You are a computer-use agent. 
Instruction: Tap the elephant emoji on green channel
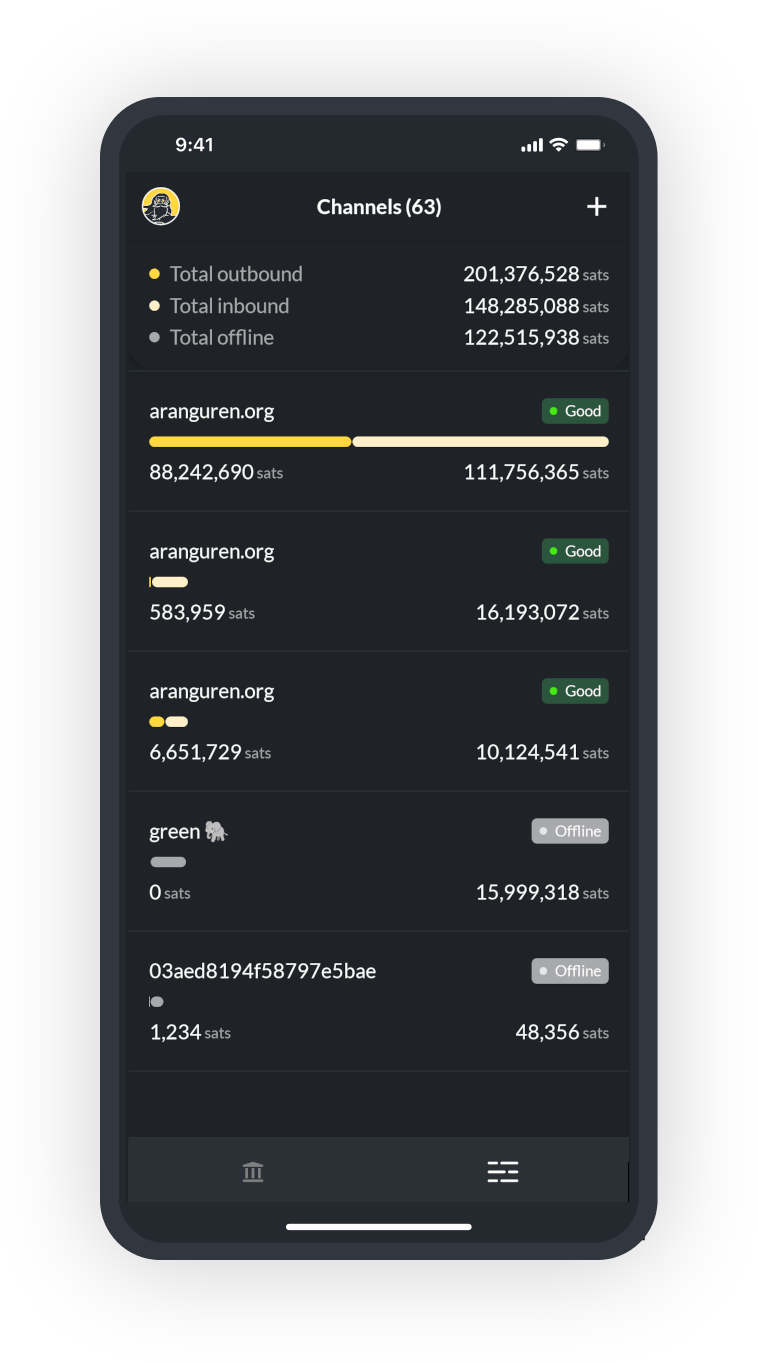click(214, 830)
